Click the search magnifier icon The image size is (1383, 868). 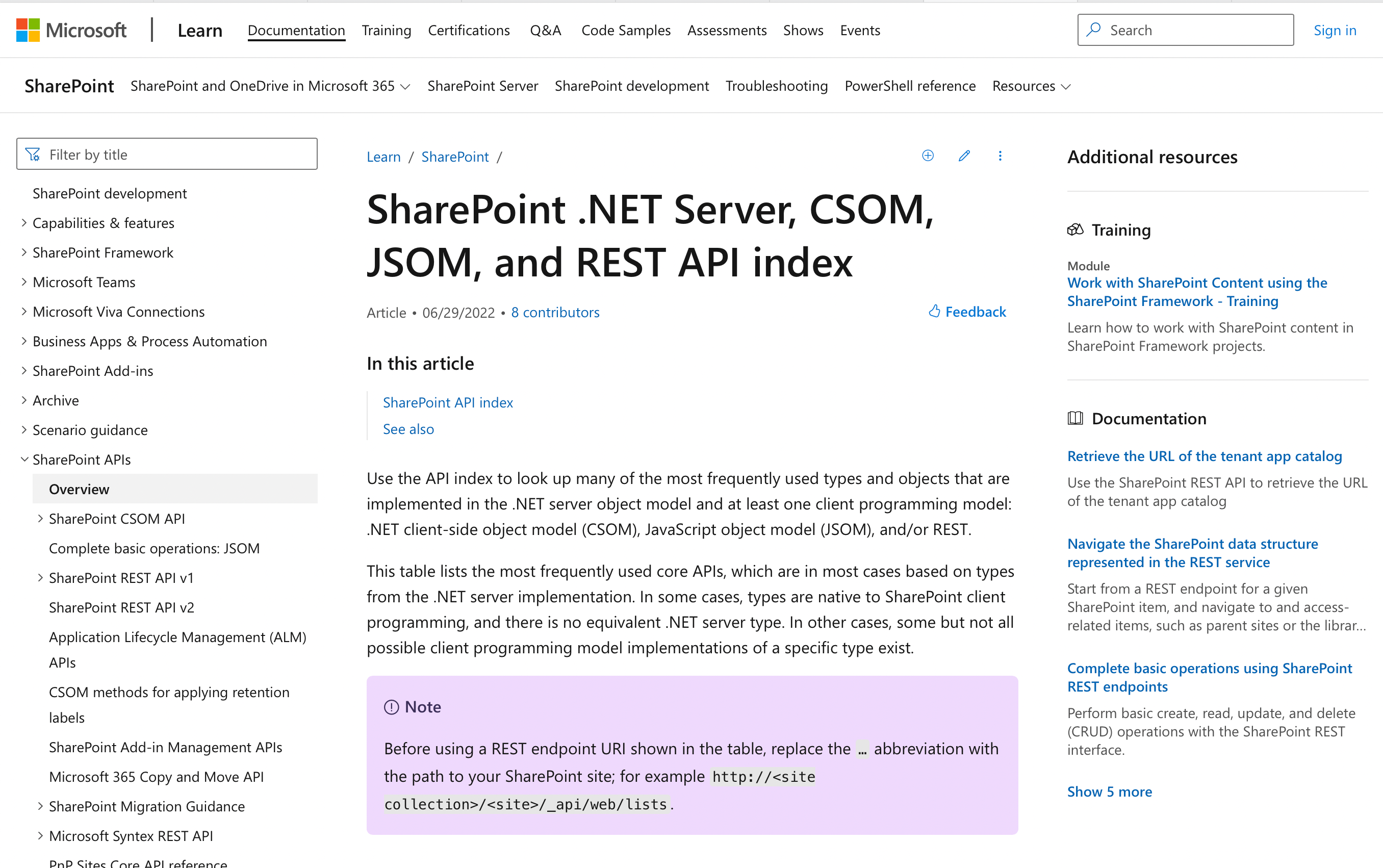(x=1094, y=29)
